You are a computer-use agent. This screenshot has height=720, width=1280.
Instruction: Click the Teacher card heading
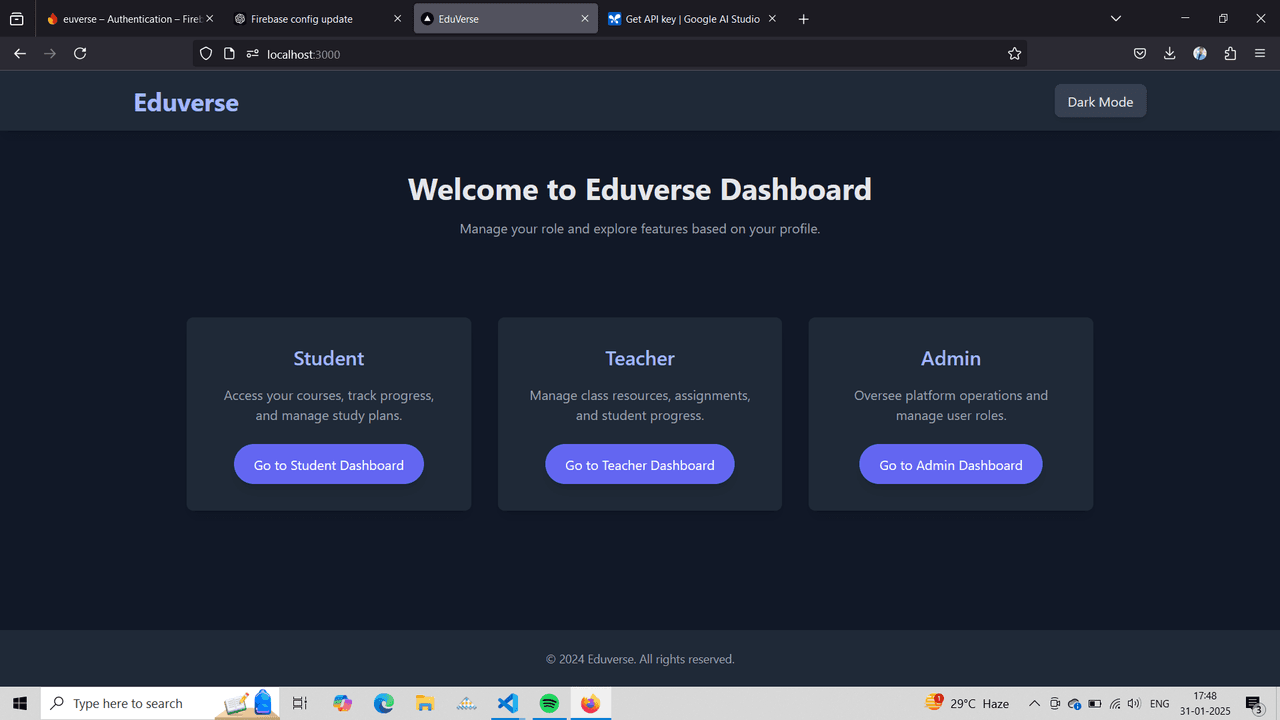640,358
